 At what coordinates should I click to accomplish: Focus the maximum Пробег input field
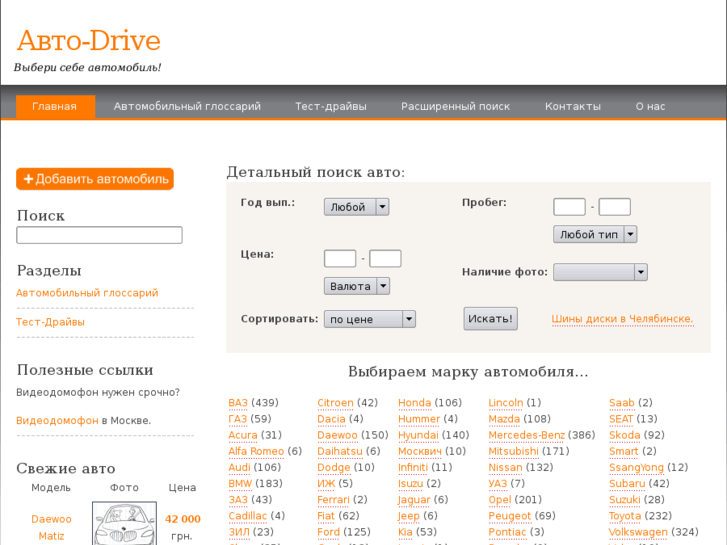pyautogui.click(x=615, y=207)
